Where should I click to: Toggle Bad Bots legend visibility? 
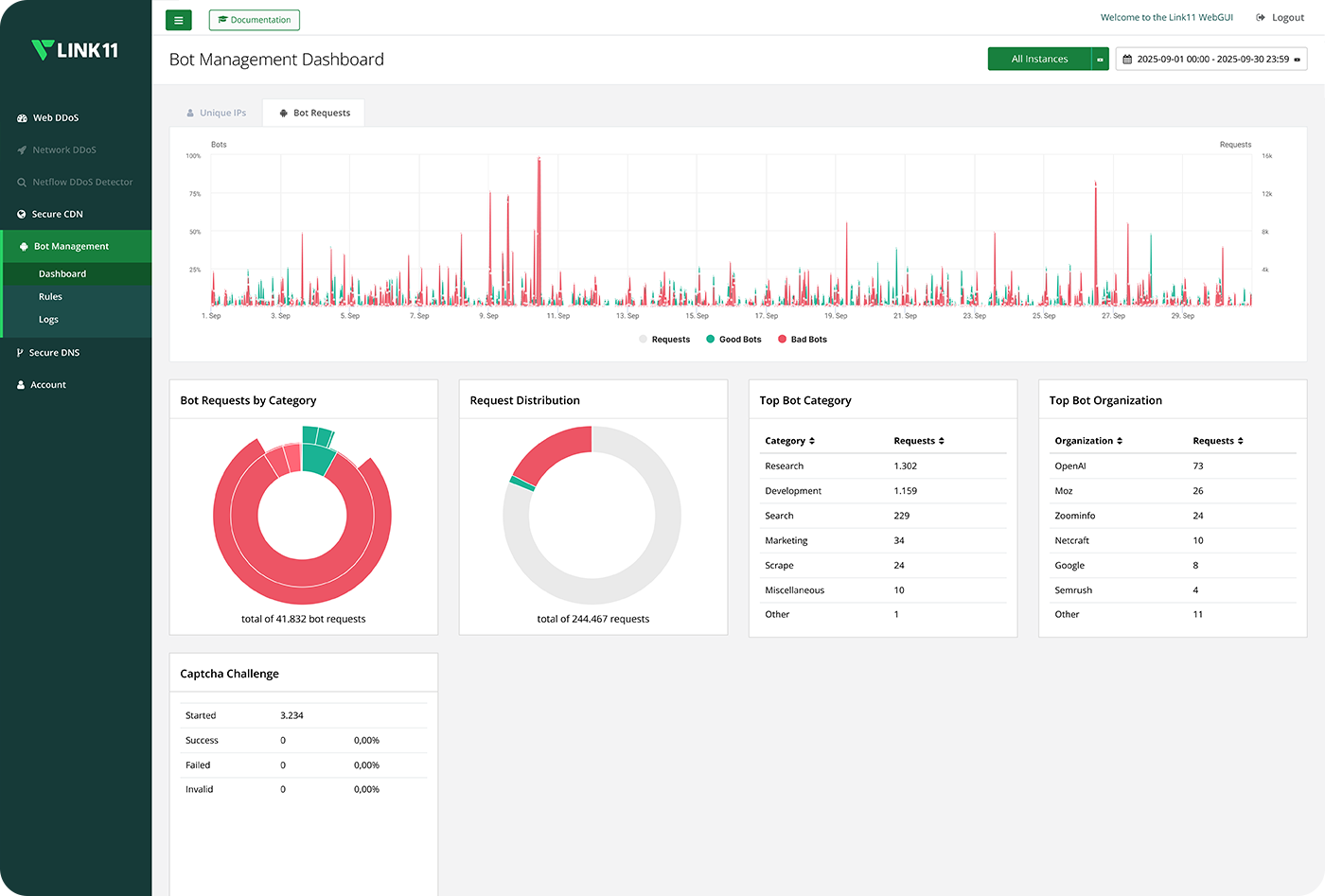click(x=803, y=340)
